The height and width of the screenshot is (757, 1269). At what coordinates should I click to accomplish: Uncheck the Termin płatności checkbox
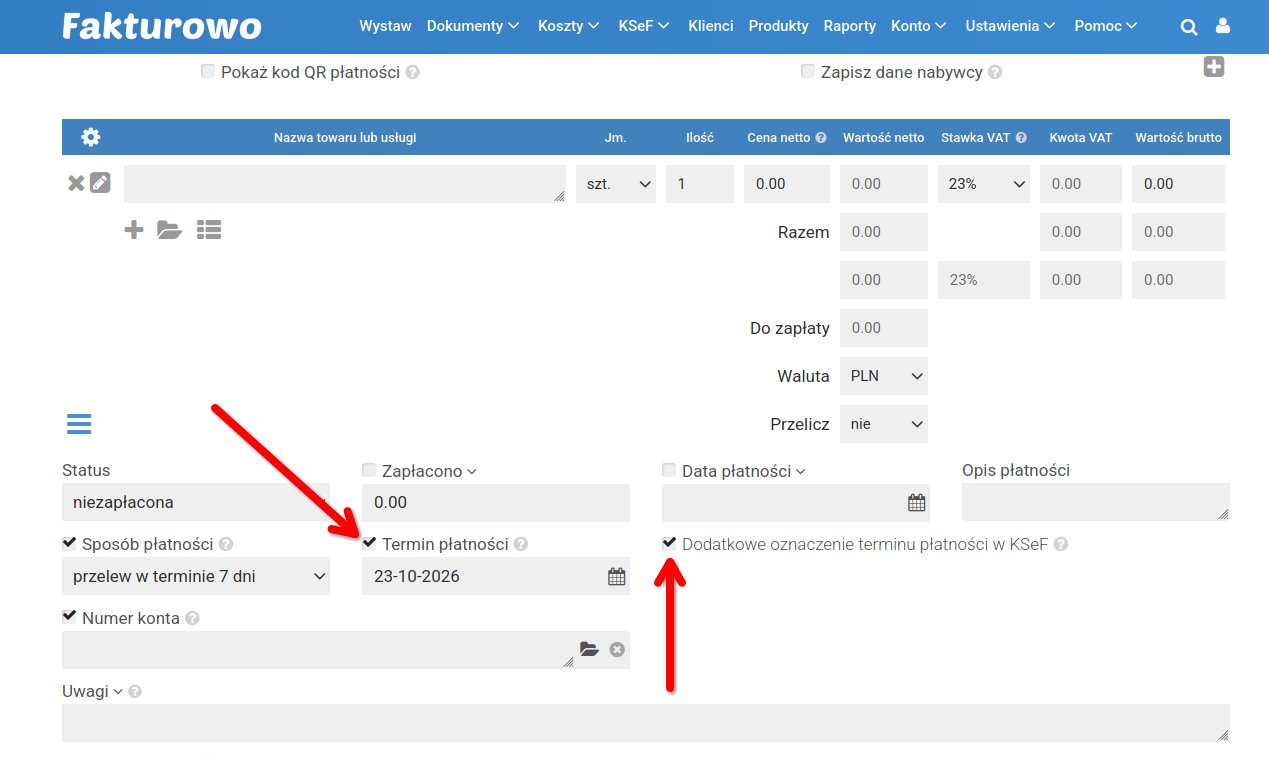[369, 543]
